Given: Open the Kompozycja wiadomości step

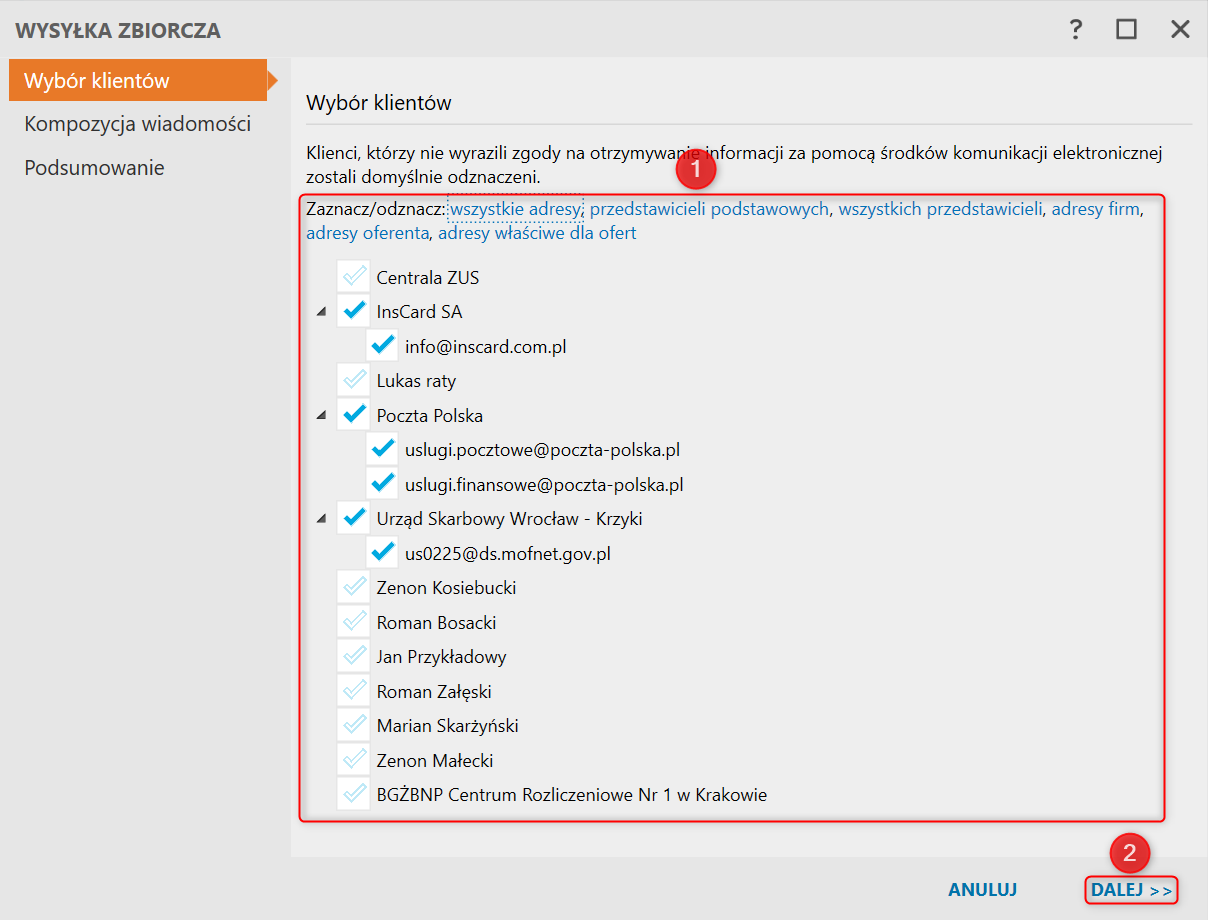Looking at the screenshot, I should pyautogui.click(x=137, y=125).
